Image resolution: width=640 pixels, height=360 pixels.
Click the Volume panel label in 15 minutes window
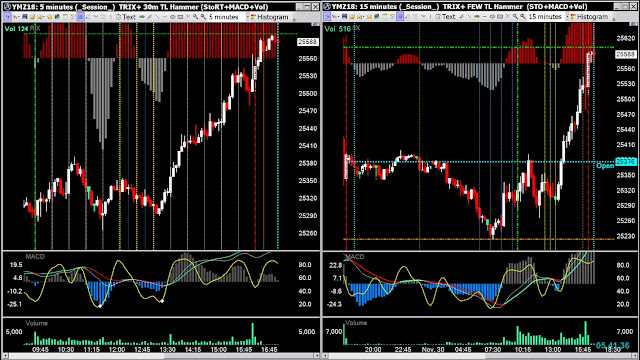pos(356,322)
